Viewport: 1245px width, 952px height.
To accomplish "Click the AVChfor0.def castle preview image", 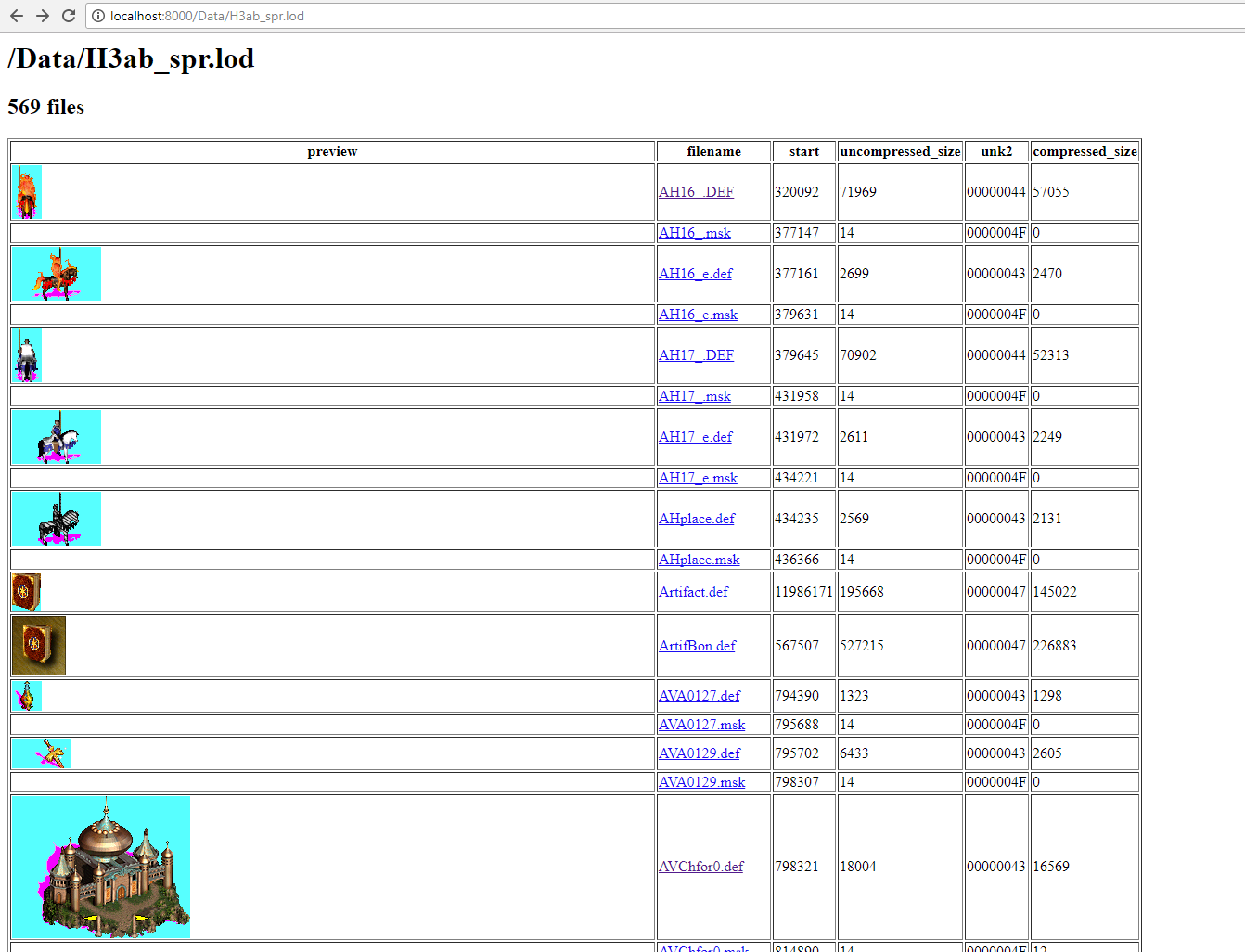I will point(101,867).
